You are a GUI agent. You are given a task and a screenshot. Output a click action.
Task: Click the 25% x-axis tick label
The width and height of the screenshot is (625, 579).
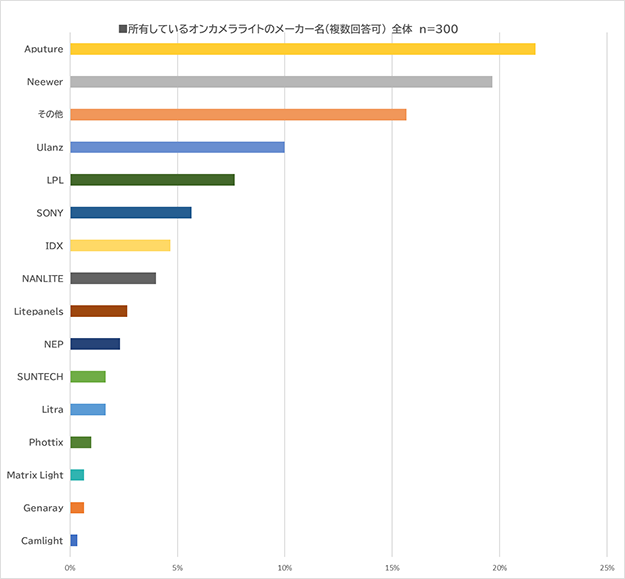606,568
